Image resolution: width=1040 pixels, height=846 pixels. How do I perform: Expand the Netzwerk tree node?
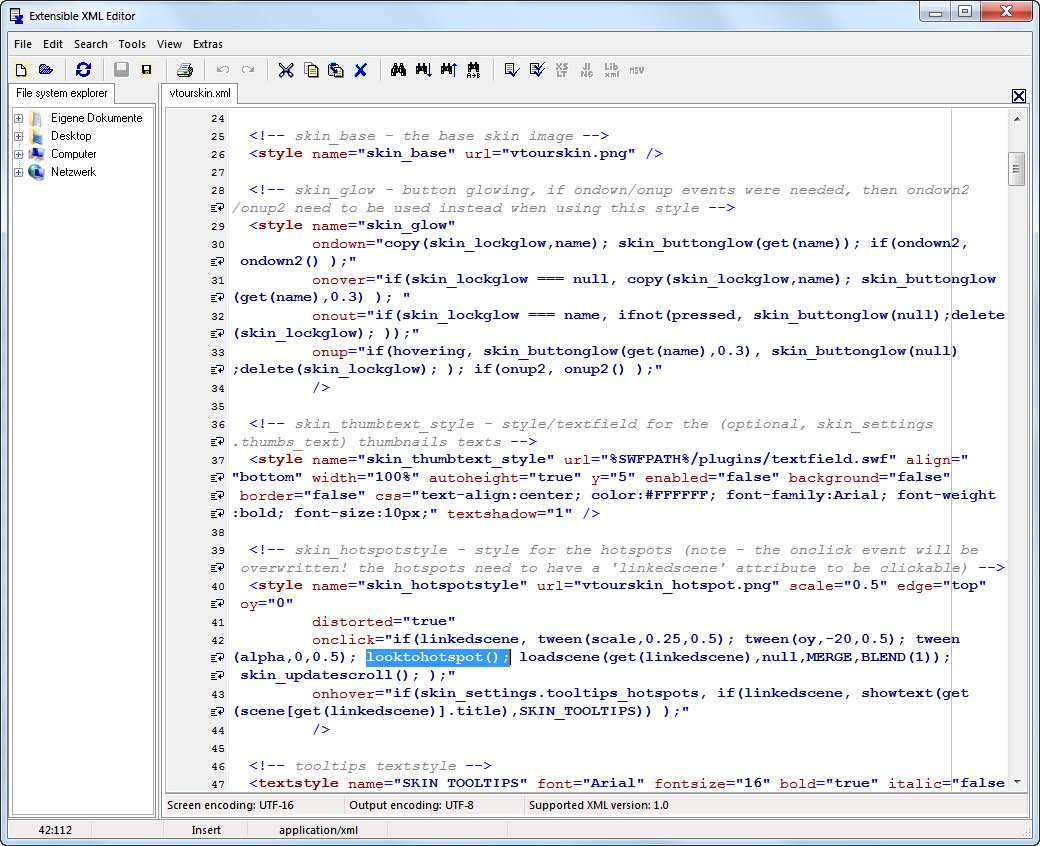[19, 172]
